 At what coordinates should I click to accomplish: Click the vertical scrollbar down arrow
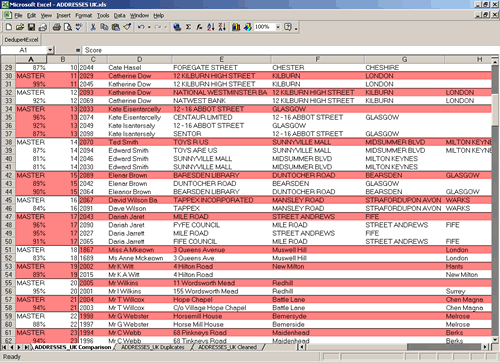point(495,340)
